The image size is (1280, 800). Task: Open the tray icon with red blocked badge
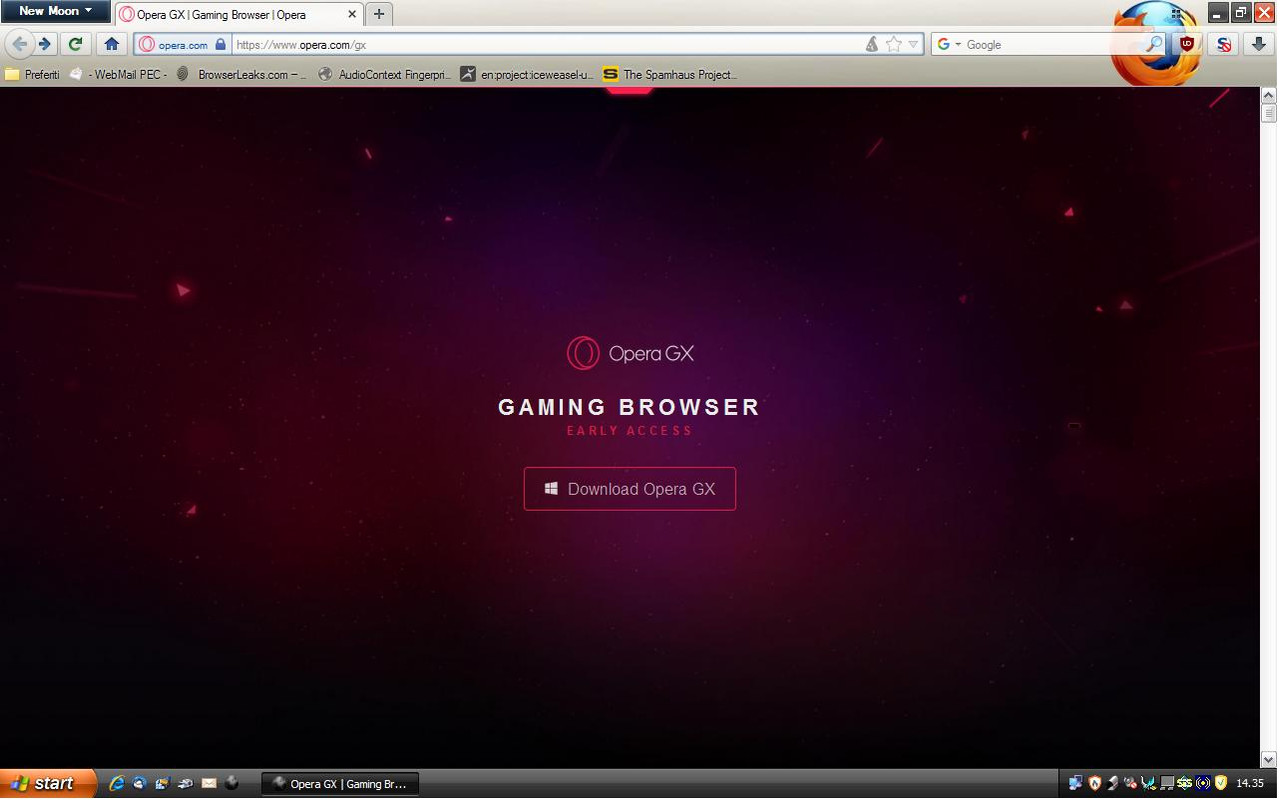[x=1131, y=783]
